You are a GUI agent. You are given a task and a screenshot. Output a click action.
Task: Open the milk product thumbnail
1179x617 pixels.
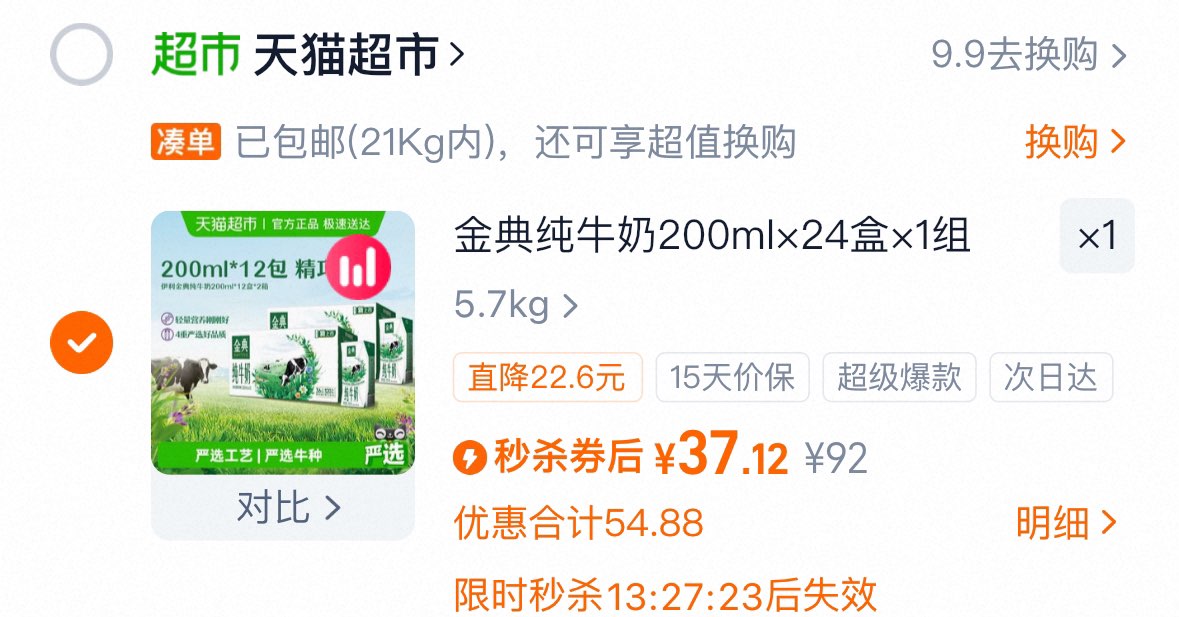(x=283, y=343)
